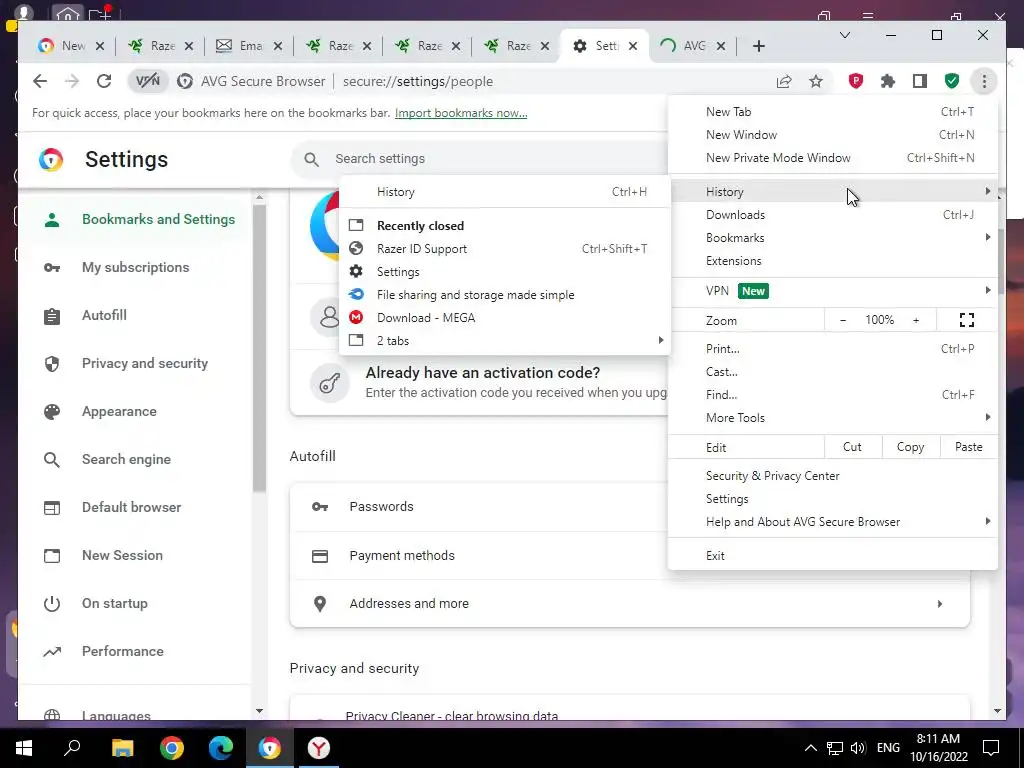Switch to the AVG loading tab
The image size is (1024, 768).
click(694, 46)
